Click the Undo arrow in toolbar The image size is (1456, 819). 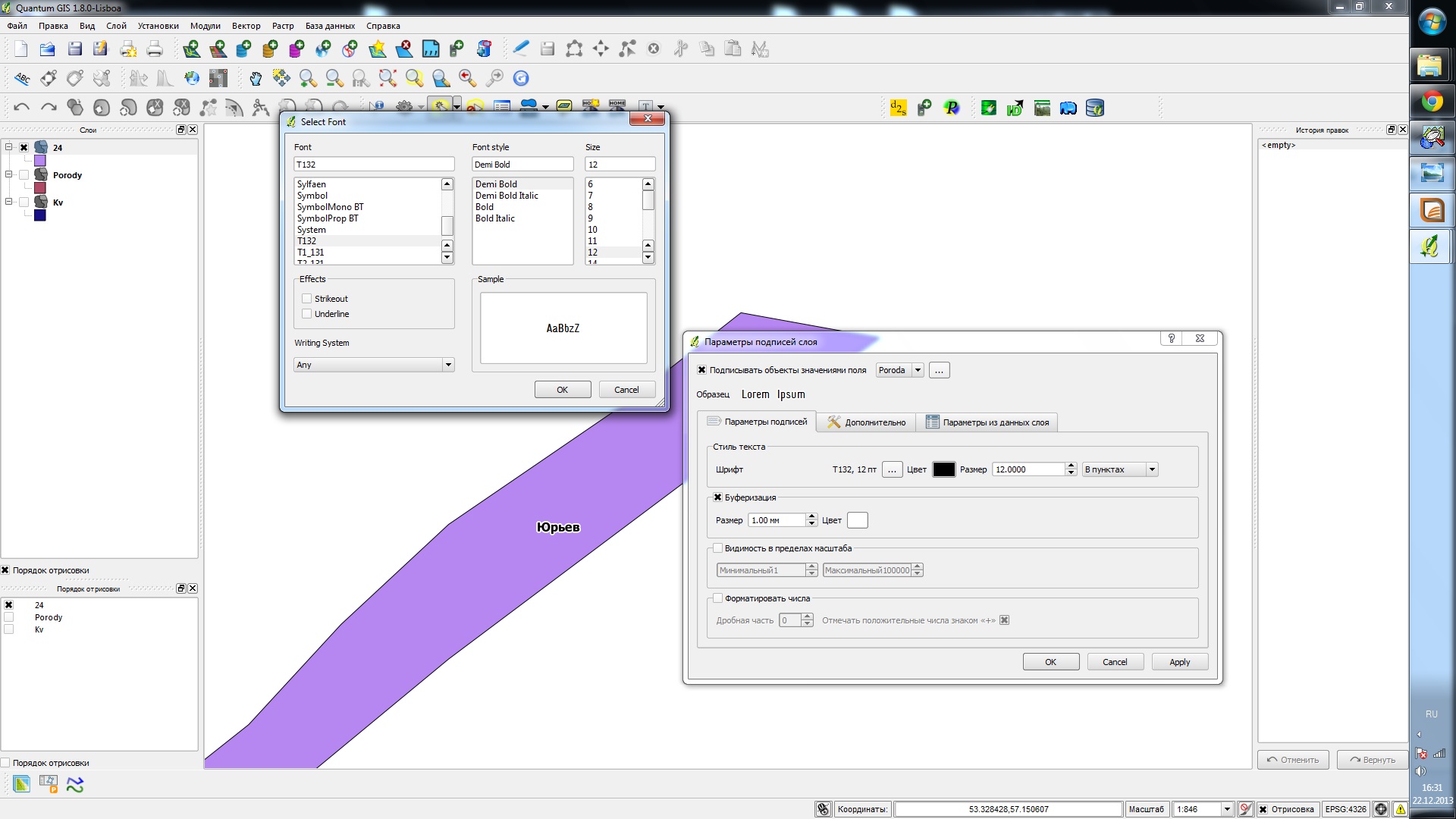(x=21, y=108)
